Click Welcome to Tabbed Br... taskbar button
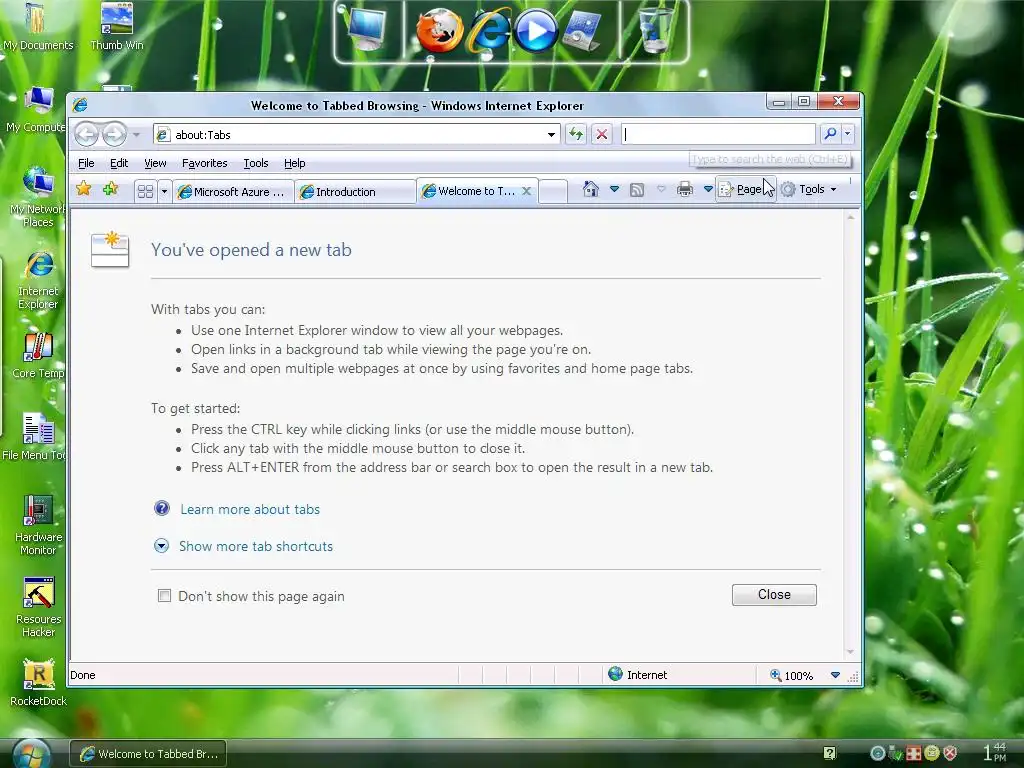This screenshot has height=768, width=1024. pos(148,754)
